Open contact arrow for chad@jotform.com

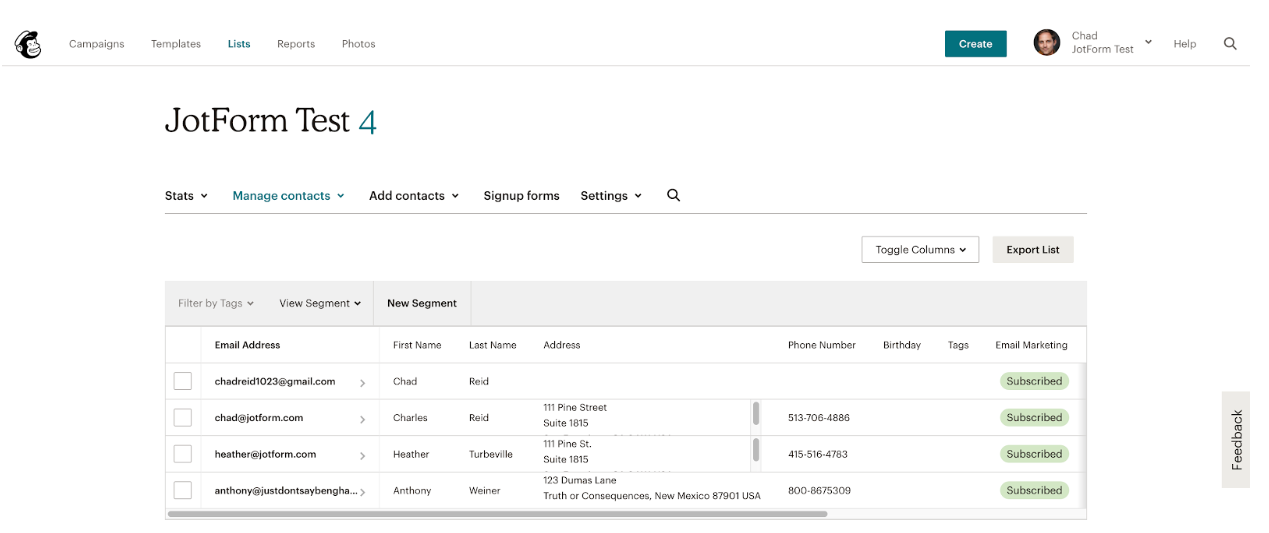pos(362,419)
